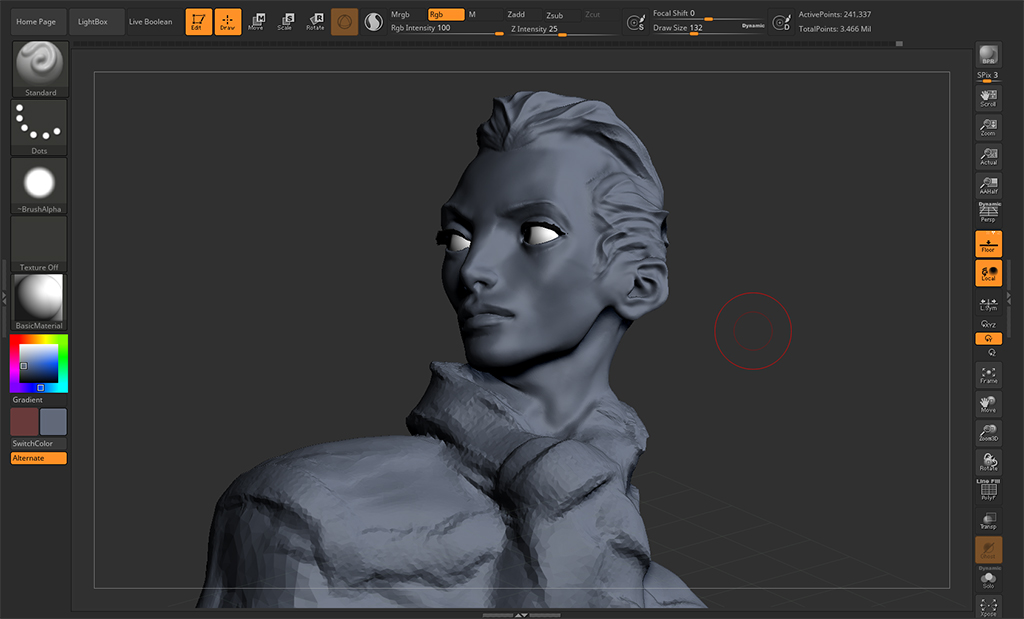Viewport: 1024px width, 619px height.
Task: Click the SwitchColor button
Action: click(x=39, y=443)
